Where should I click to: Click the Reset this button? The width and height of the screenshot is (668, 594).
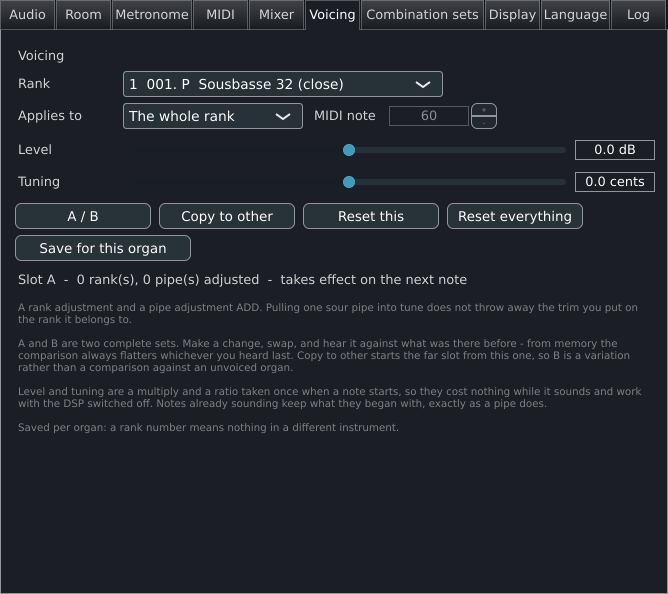(x=371, y=216)
